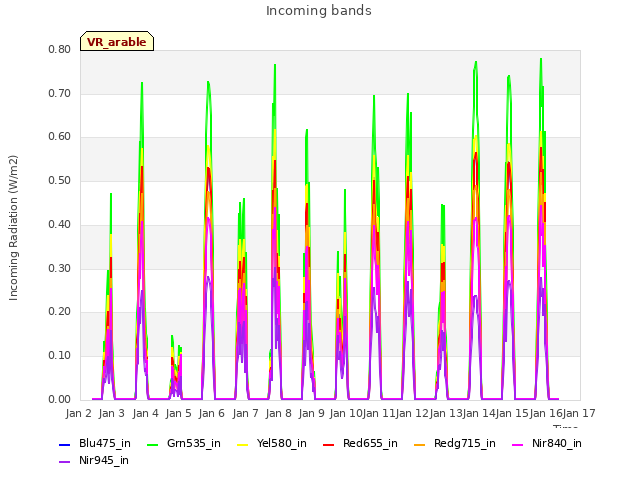The width and height of the screenshot is (640, 480).
Task: Click the VR_arable annotation label
Action: tap(117, 41)
